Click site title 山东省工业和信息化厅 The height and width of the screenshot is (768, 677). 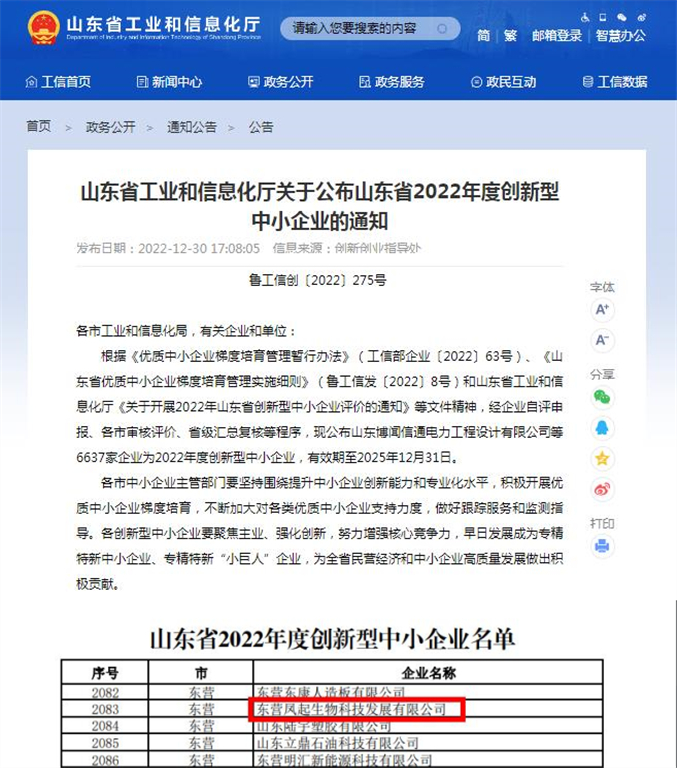pos(164,24)
